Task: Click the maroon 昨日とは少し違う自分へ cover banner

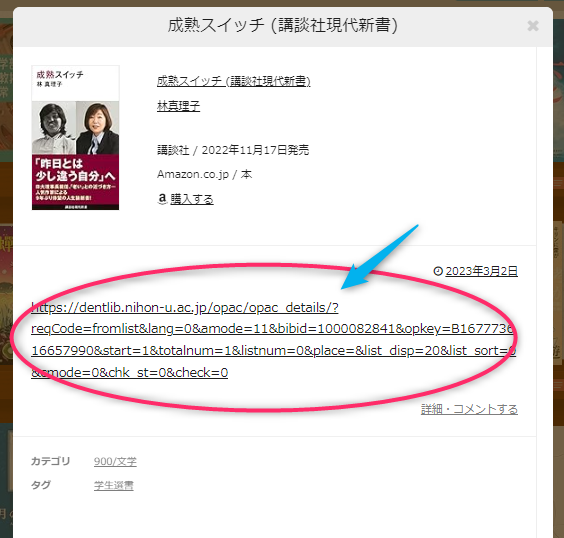Action: pos(76,182)
